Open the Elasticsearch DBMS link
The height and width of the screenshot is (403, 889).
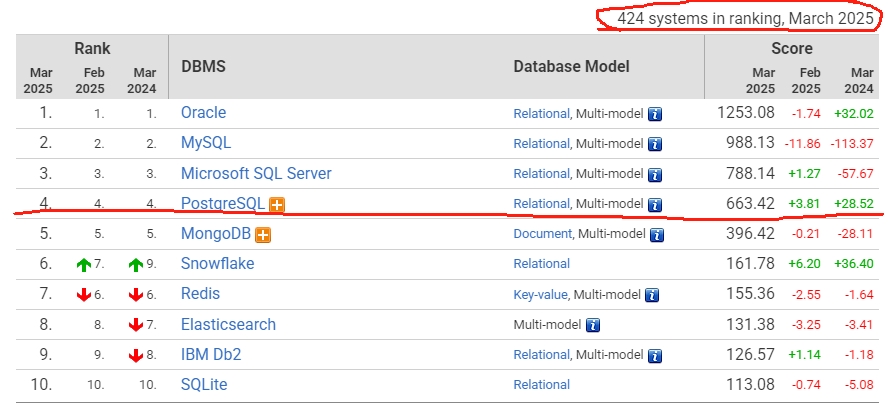coord(228,324)
